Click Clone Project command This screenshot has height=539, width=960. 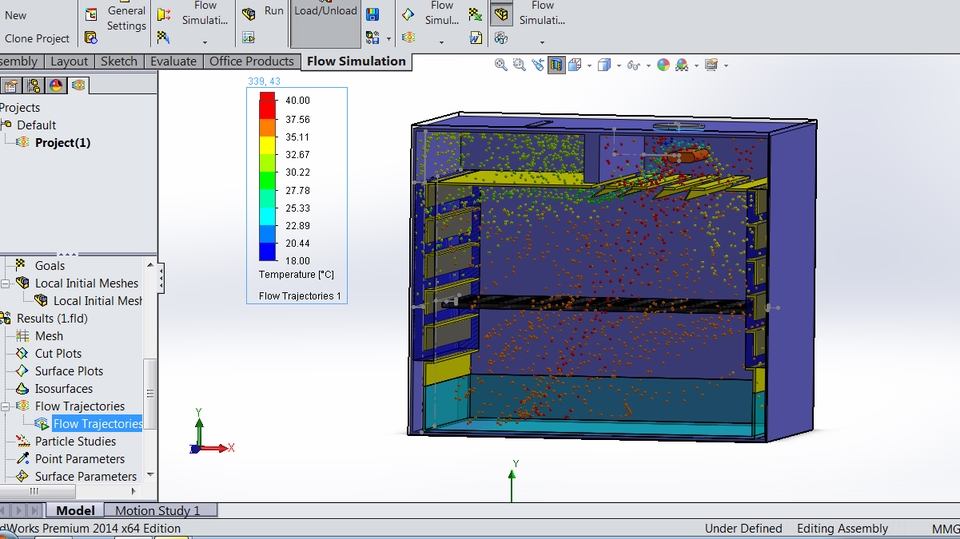pyautogui.click(x=37, y=38)
